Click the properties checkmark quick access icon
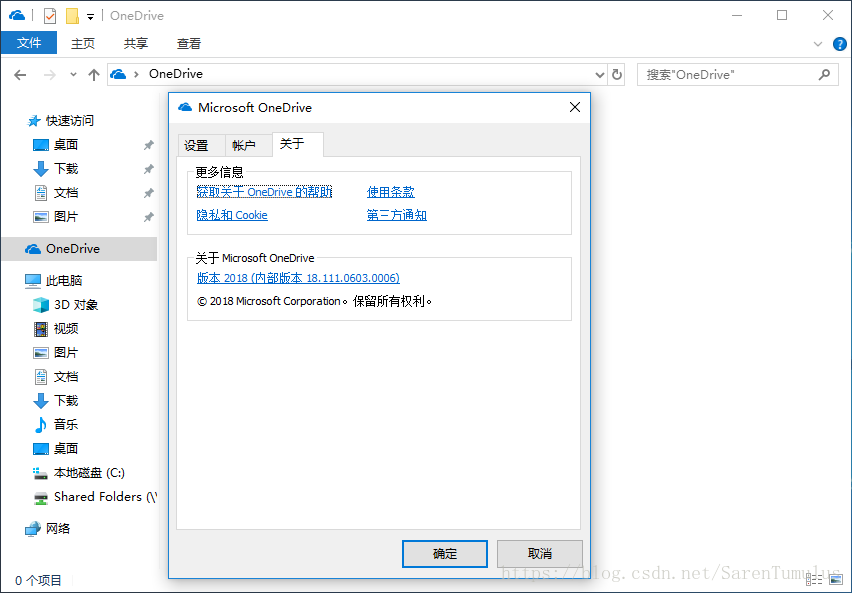The image size is (852, 593). tap(49, 16)
